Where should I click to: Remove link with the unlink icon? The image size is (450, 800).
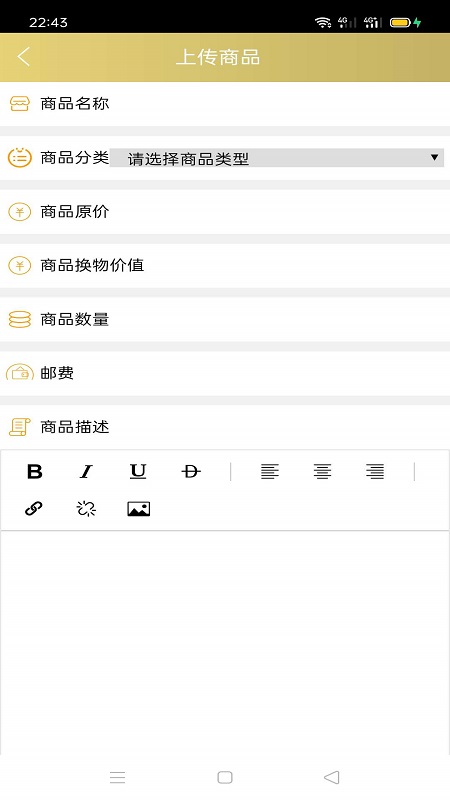[x=86, y=509]
